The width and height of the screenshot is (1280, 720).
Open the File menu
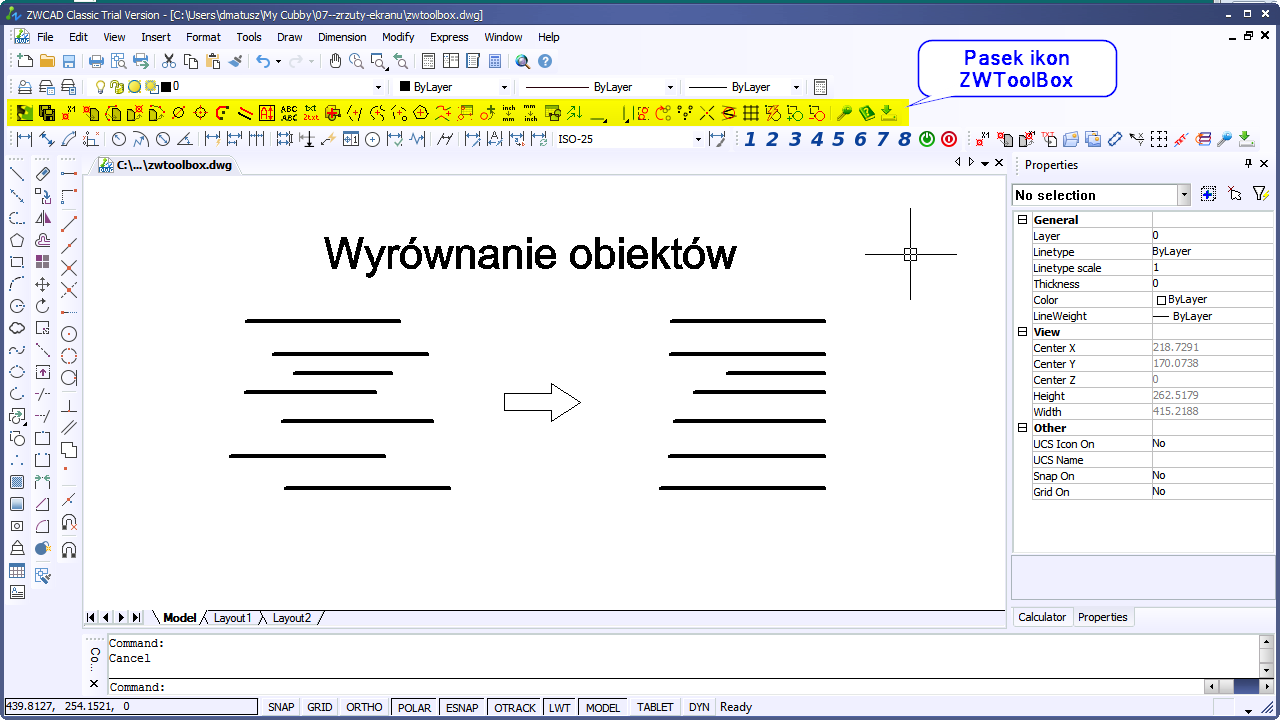point(45,37)
